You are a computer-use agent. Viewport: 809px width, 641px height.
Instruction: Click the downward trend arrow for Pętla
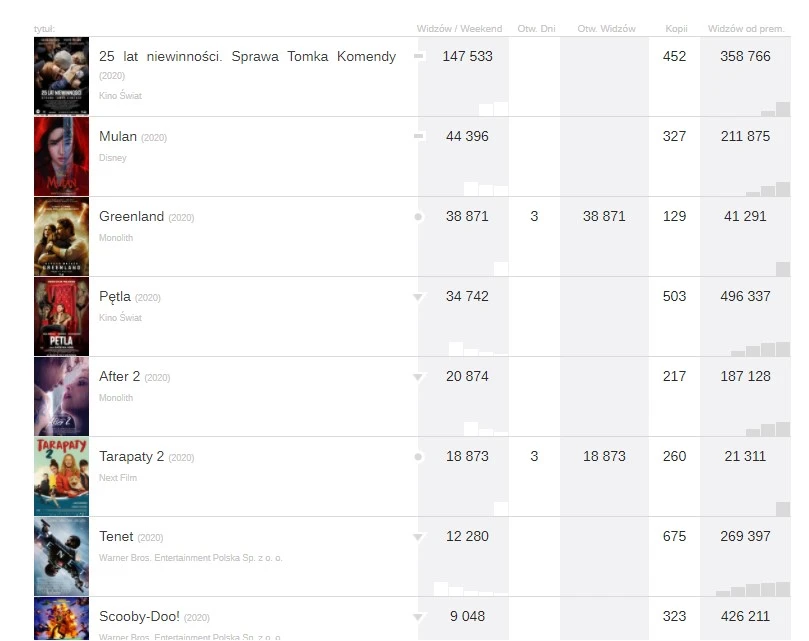[x=418, y=297]
